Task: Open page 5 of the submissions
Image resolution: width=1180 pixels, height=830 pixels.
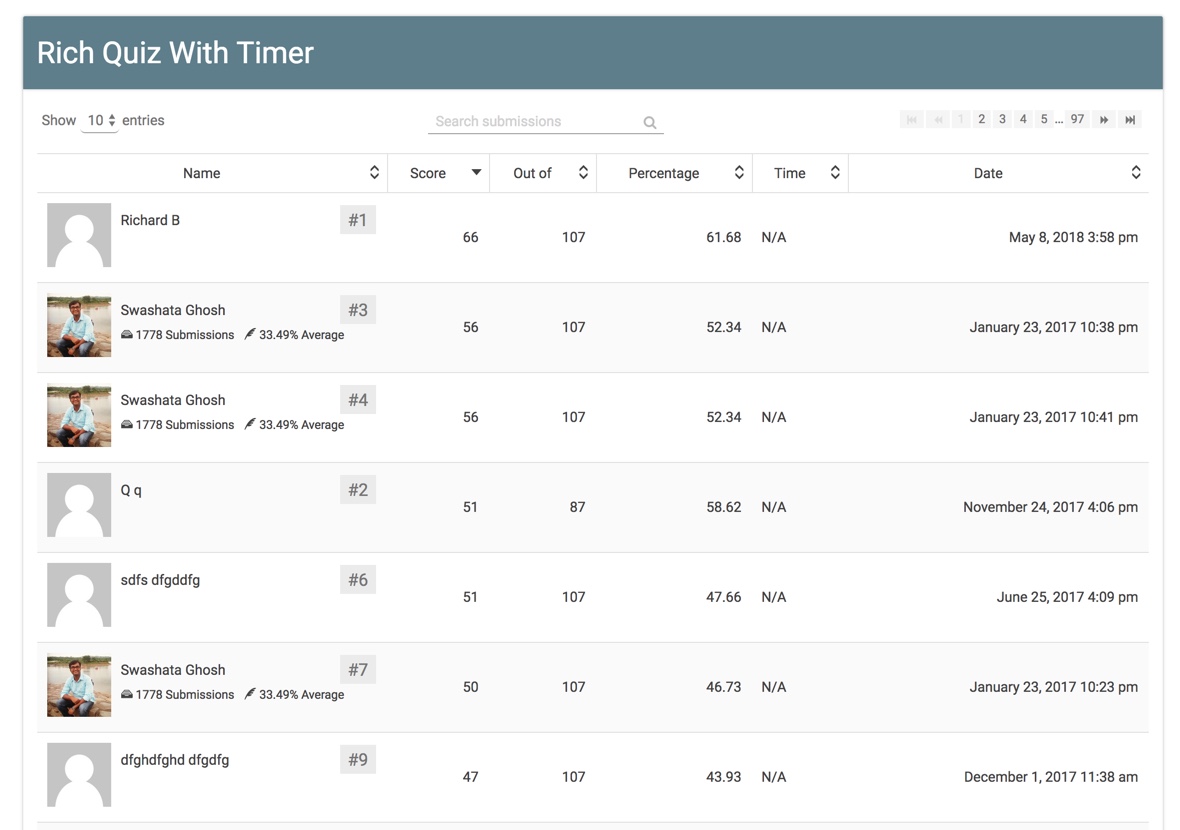Action: [1043, 119]
